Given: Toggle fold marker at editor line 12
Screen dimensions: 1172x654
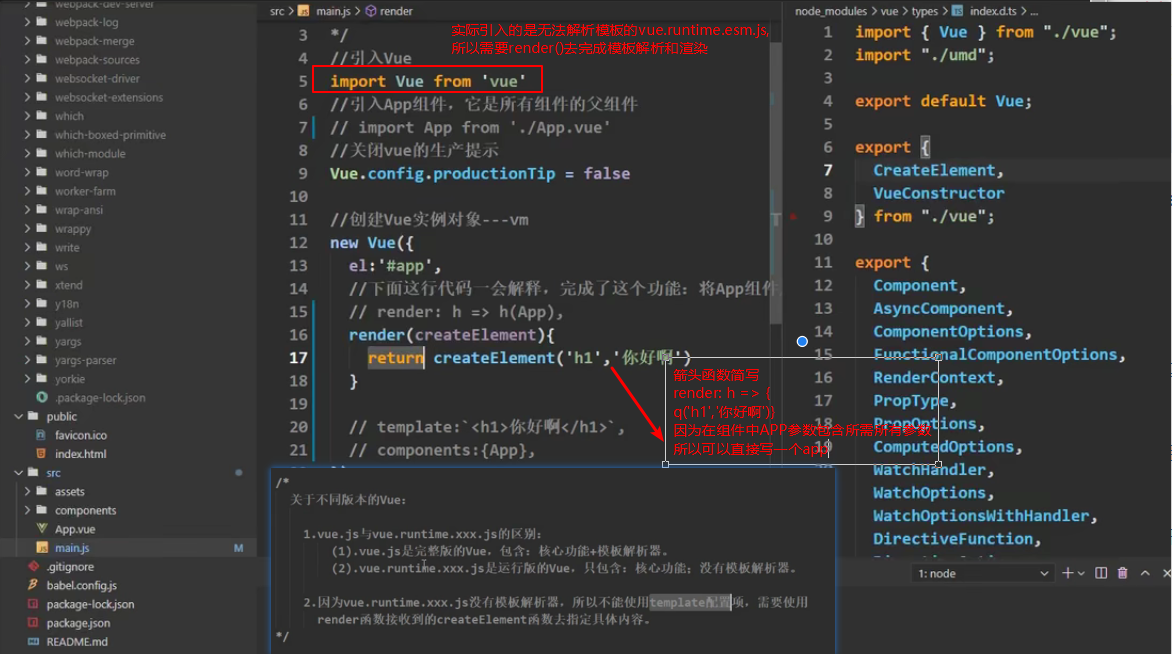Looking at the screenshot, I should [x=315, y=242].
